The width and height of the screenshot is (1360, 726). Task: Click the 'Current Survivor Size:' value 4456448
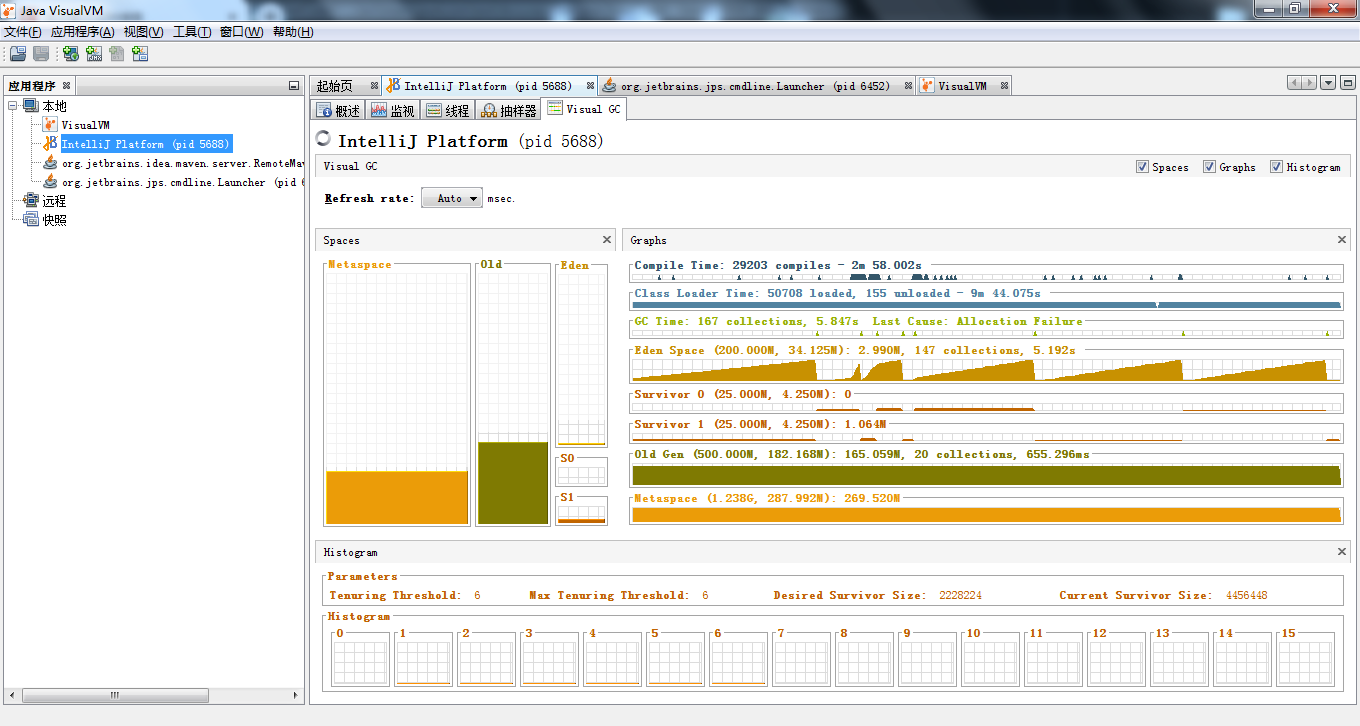point(1246,595)
